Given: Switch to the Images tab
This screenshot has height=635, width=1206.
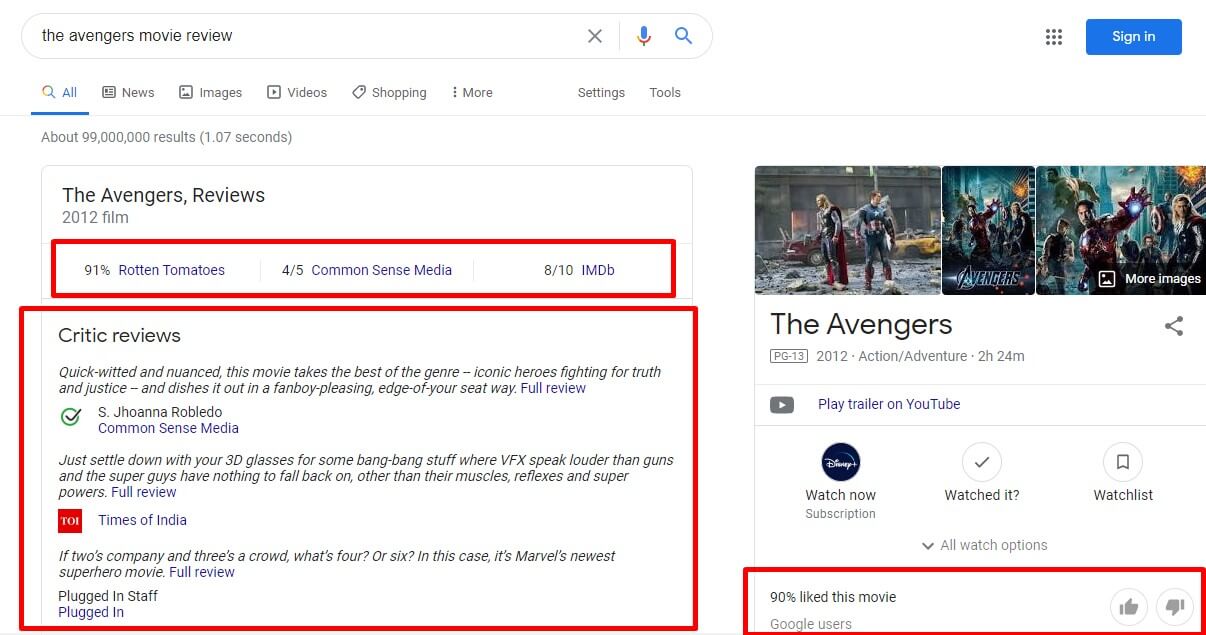Looking at the screenshot, I should coord(211,92).
